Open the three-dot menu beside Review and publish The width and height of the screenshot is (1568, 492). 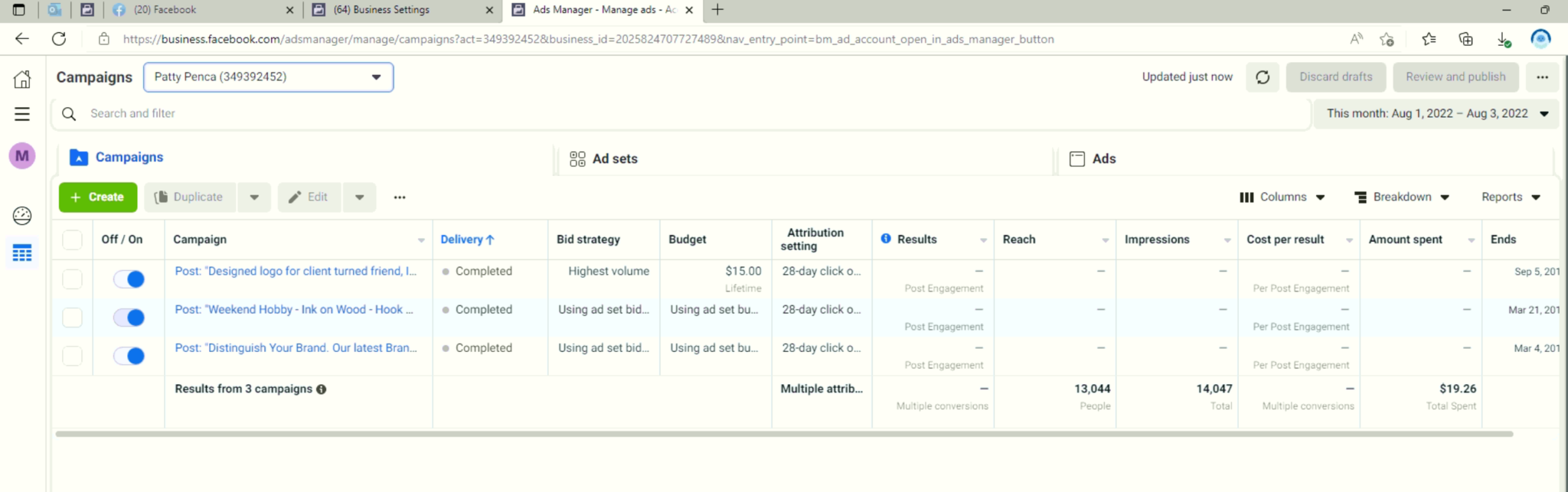pos(1542,77)
